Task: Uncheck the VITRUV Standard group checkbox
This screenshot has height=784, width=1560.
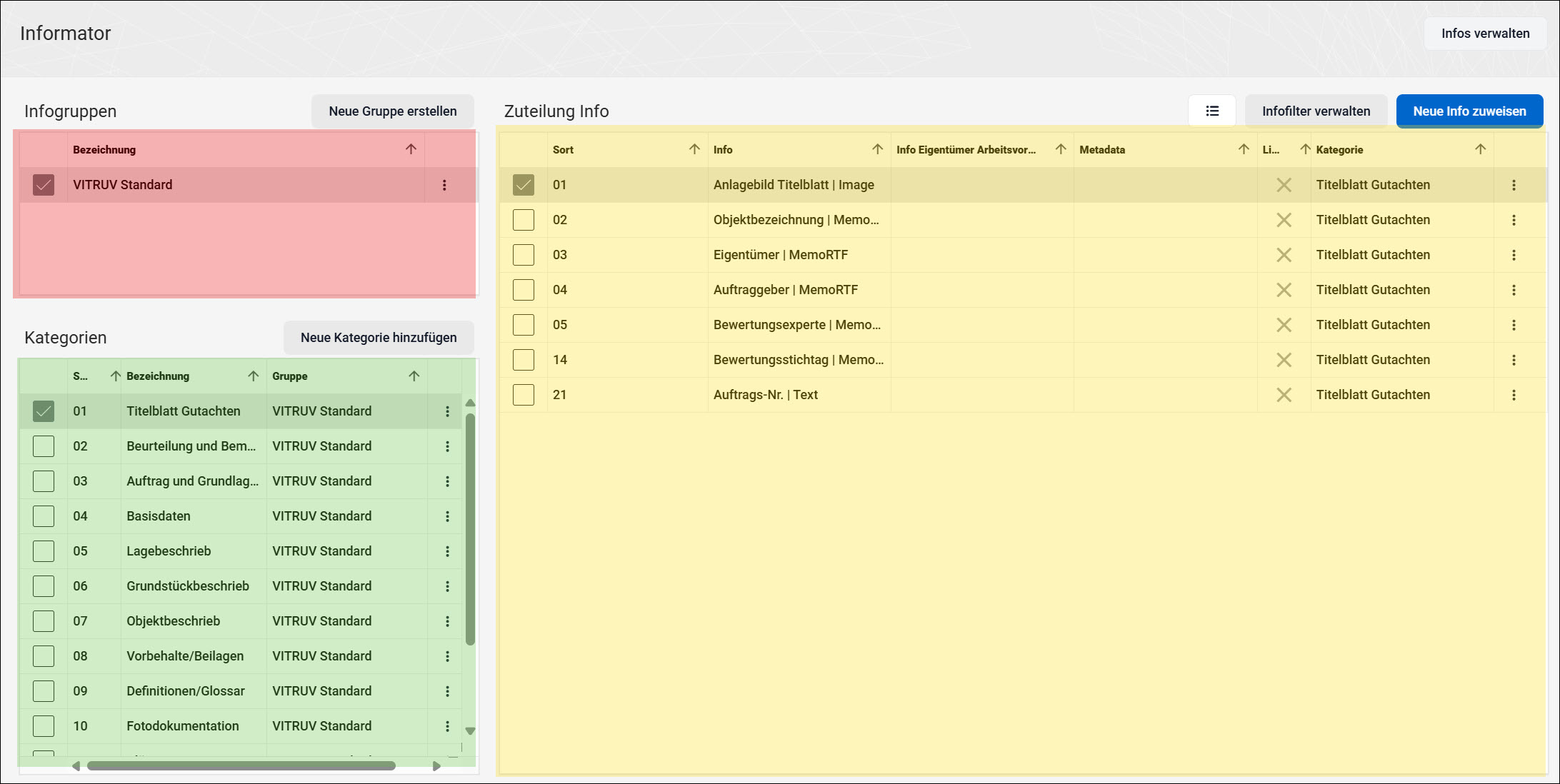Action: (44, 185)
